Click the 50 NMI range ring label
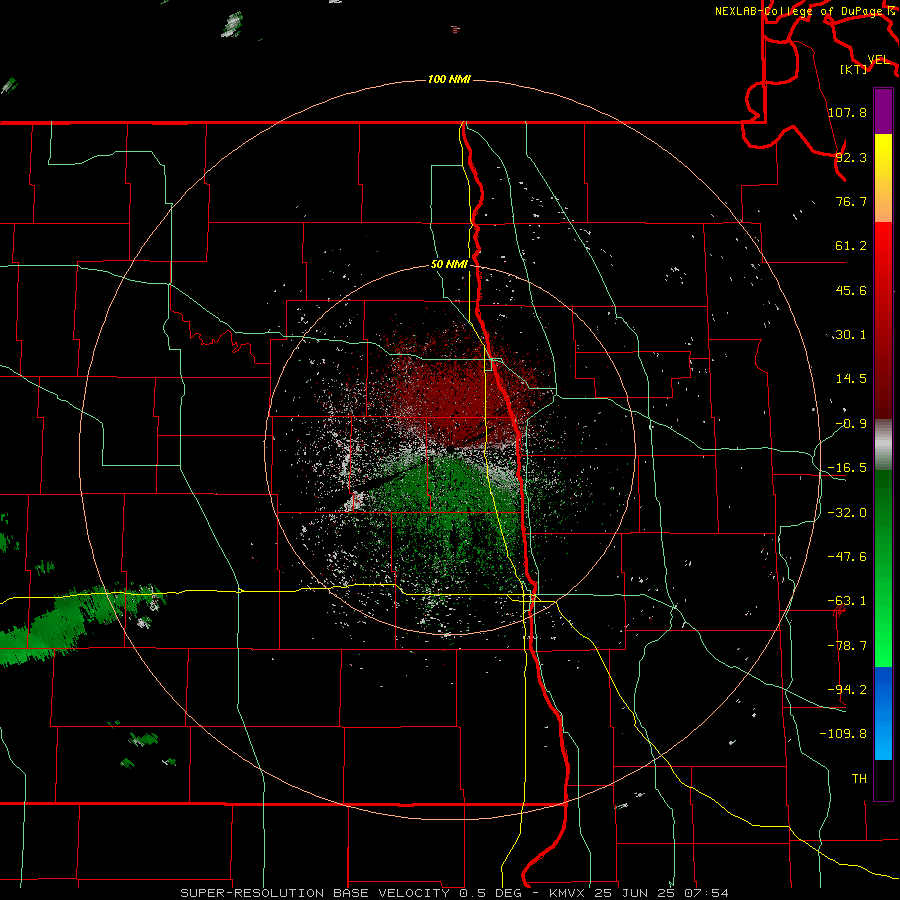 449,265
